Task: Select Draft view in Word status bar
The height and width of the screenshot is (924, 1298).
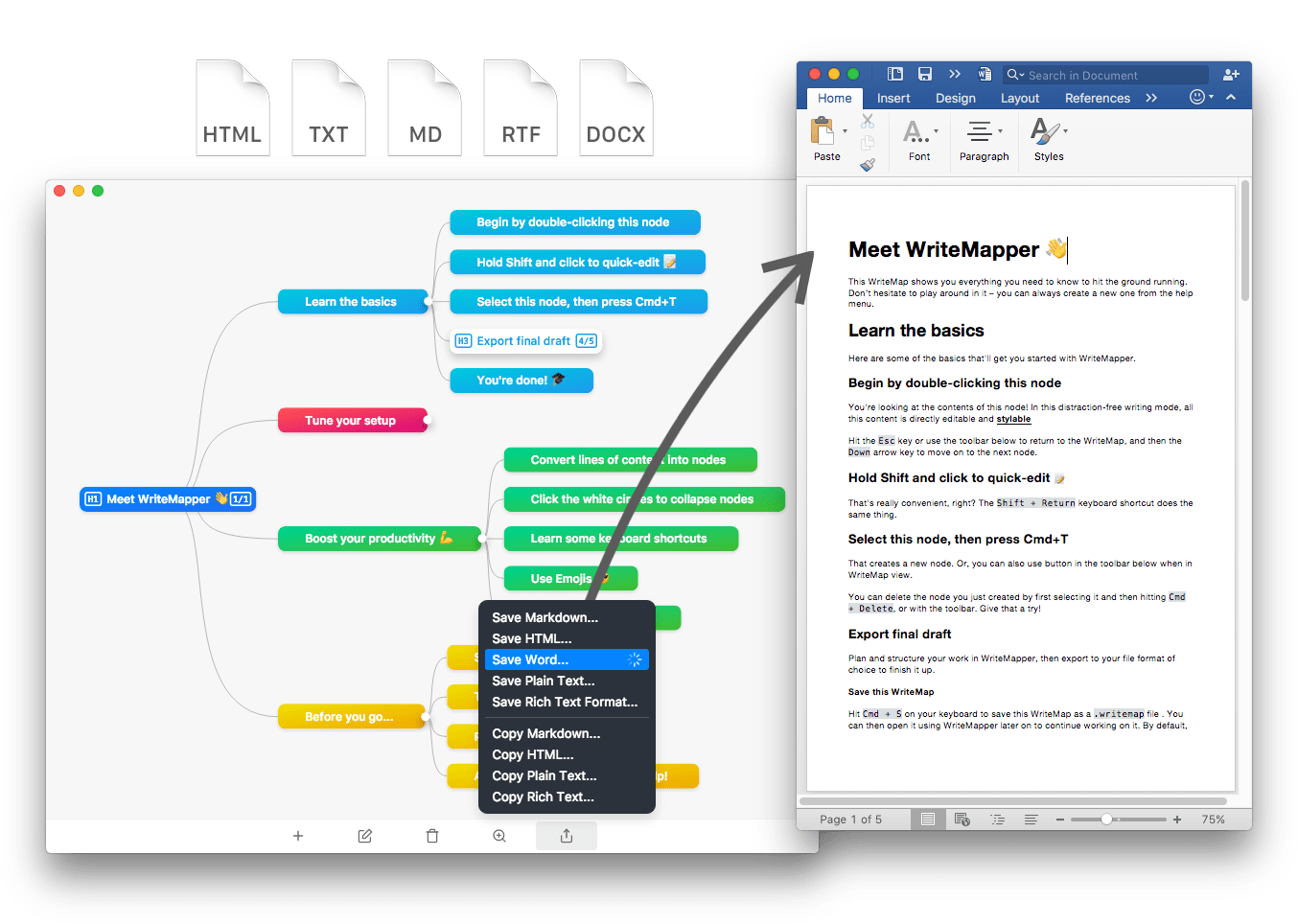Action: point(1031,820)
